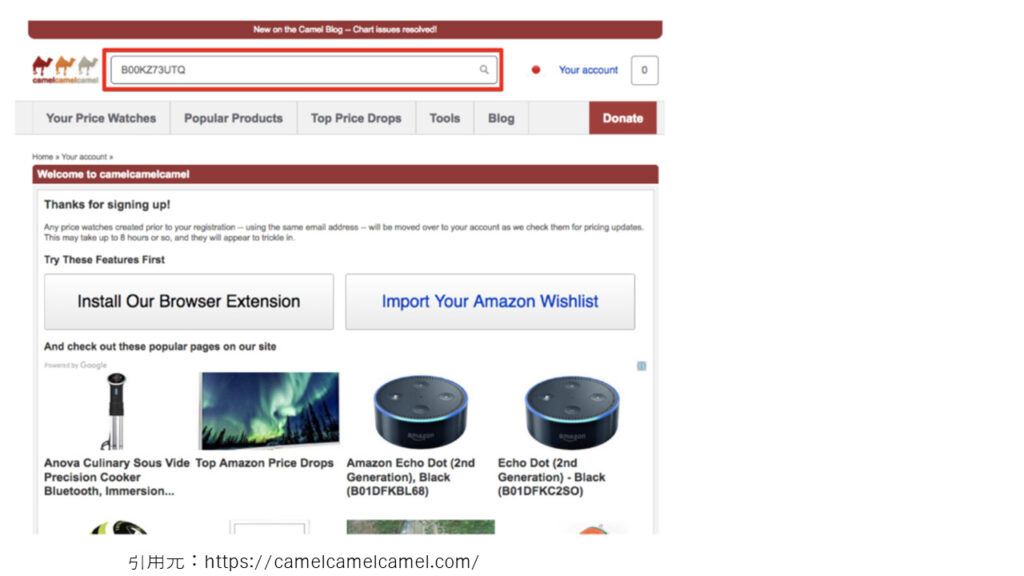Screen dimensions: 1024x576
Task: Click the Powered by Google label
Action: 75,365
